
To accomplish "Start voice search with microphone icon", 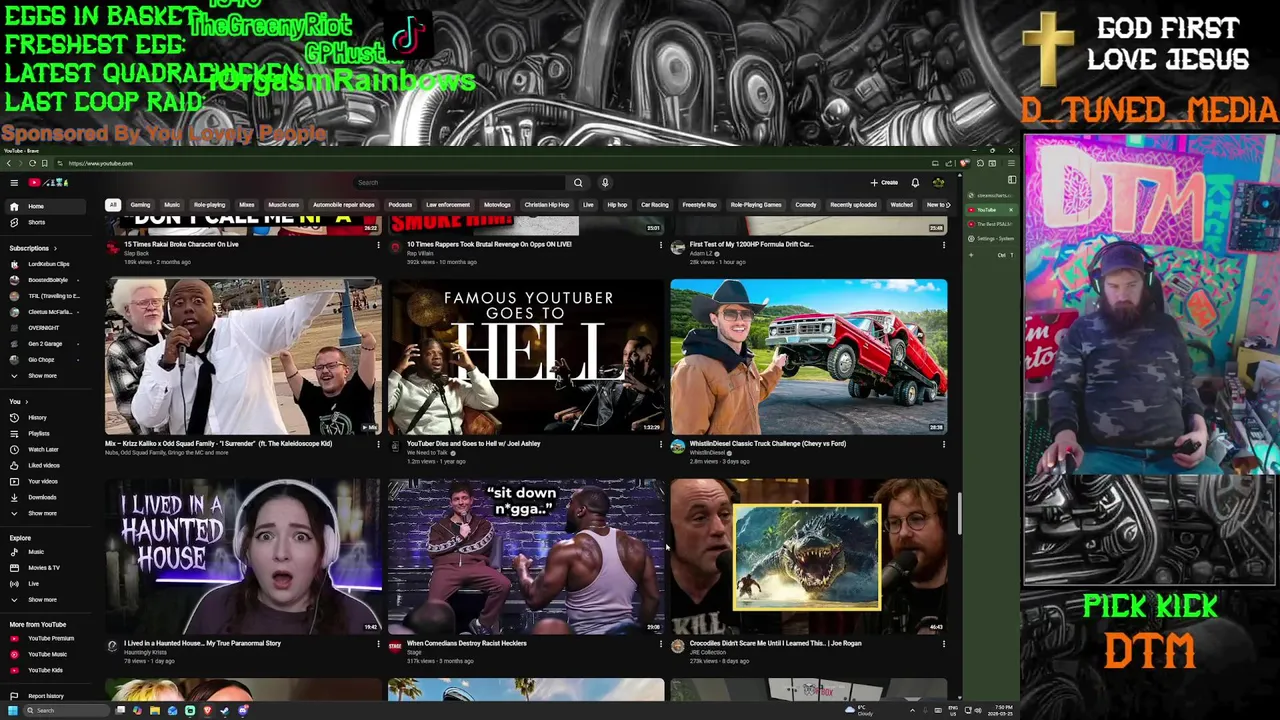I will tap(605, 183).
